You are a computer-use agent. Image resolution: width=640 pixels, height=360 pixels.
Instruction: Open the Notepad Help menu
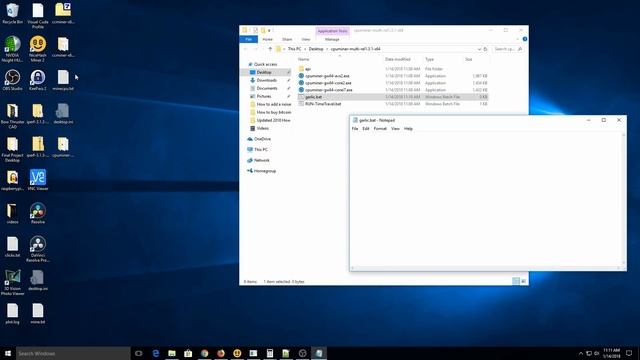coord(408,129)
